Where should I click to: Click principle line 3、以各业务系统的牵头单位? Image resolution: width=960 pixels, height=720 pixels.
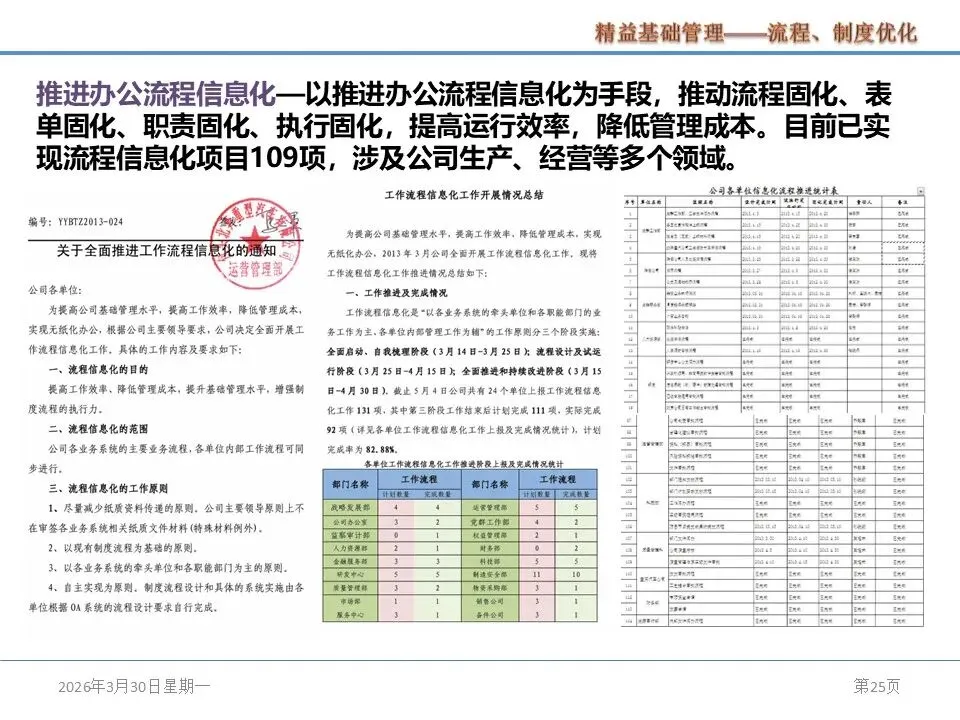(x=168, y=568)
